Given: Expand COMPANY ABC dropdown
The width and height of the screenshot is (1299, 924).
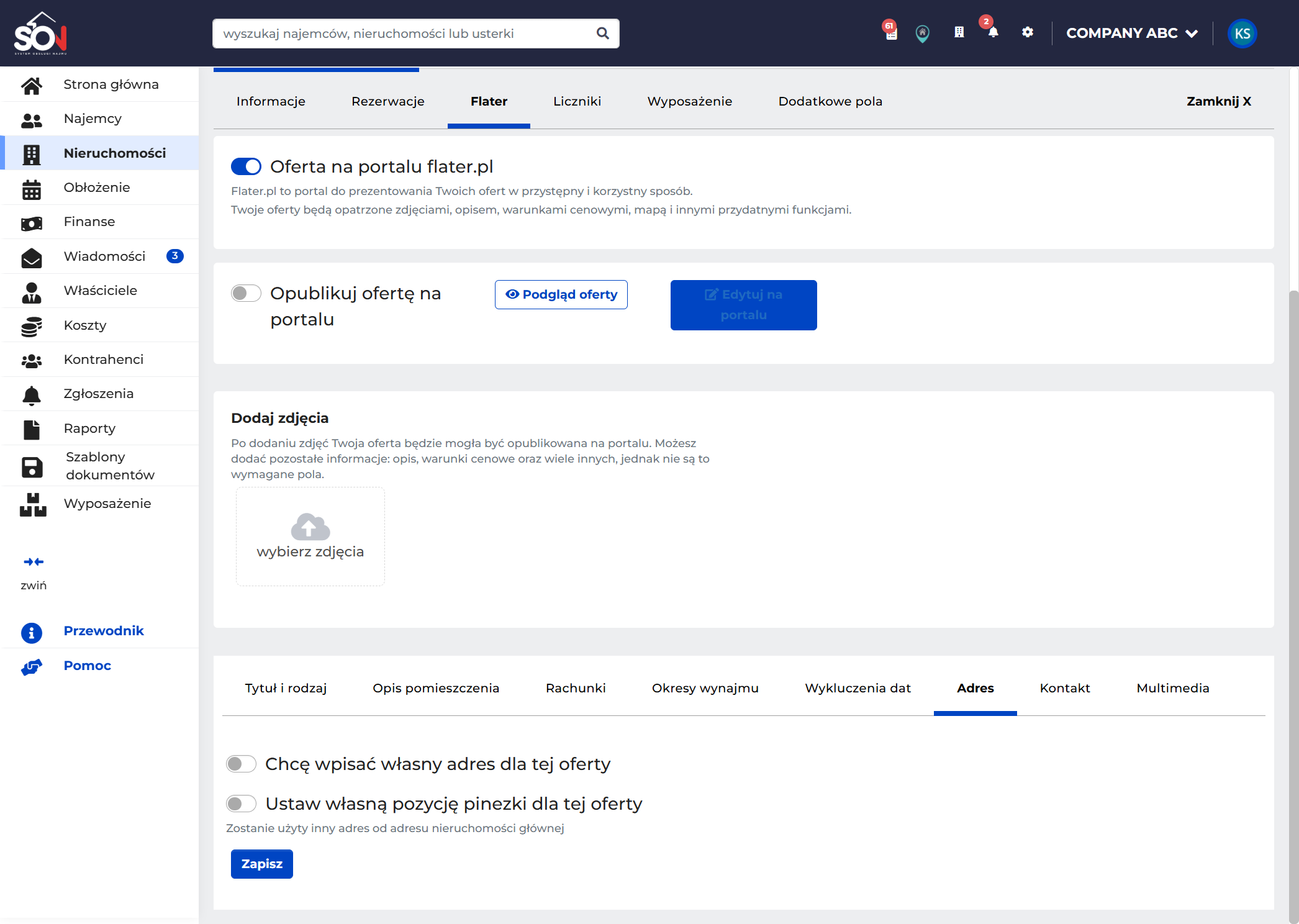Looking at the screenshot, I should click(1132, 34).
